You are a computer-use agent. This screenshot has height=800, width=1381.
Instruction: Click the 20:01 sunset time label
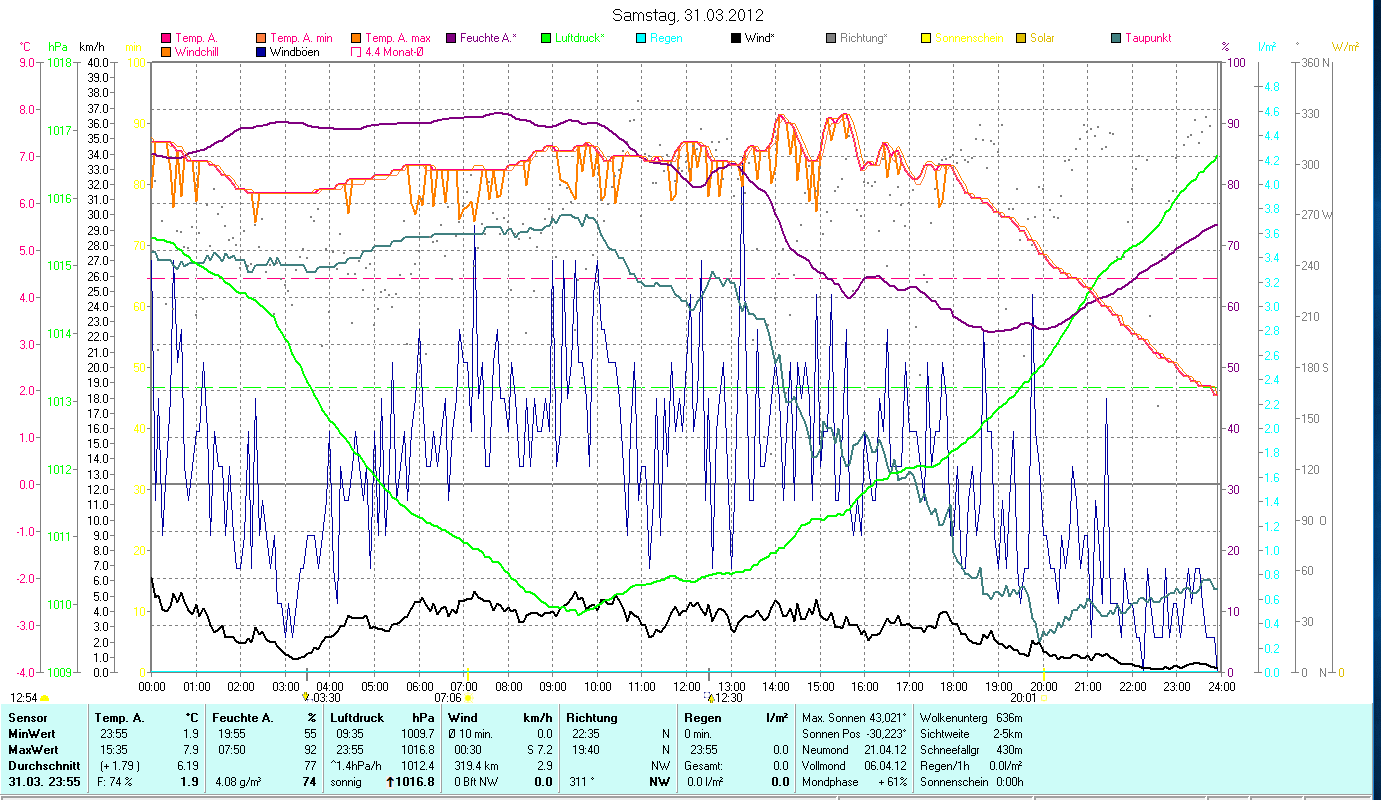click(1023, 698)
